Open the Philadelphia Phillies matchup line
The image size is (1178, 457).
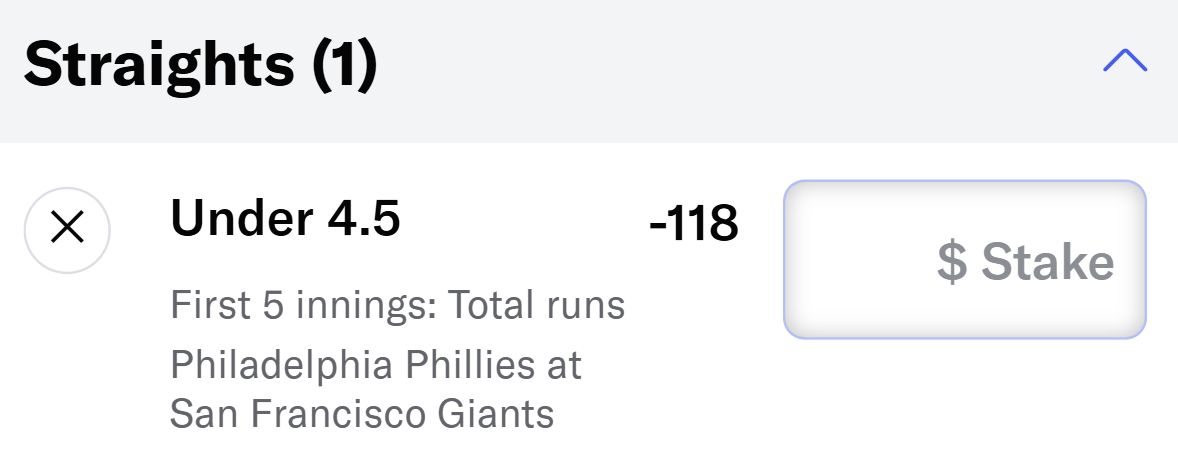pos(376,365)
